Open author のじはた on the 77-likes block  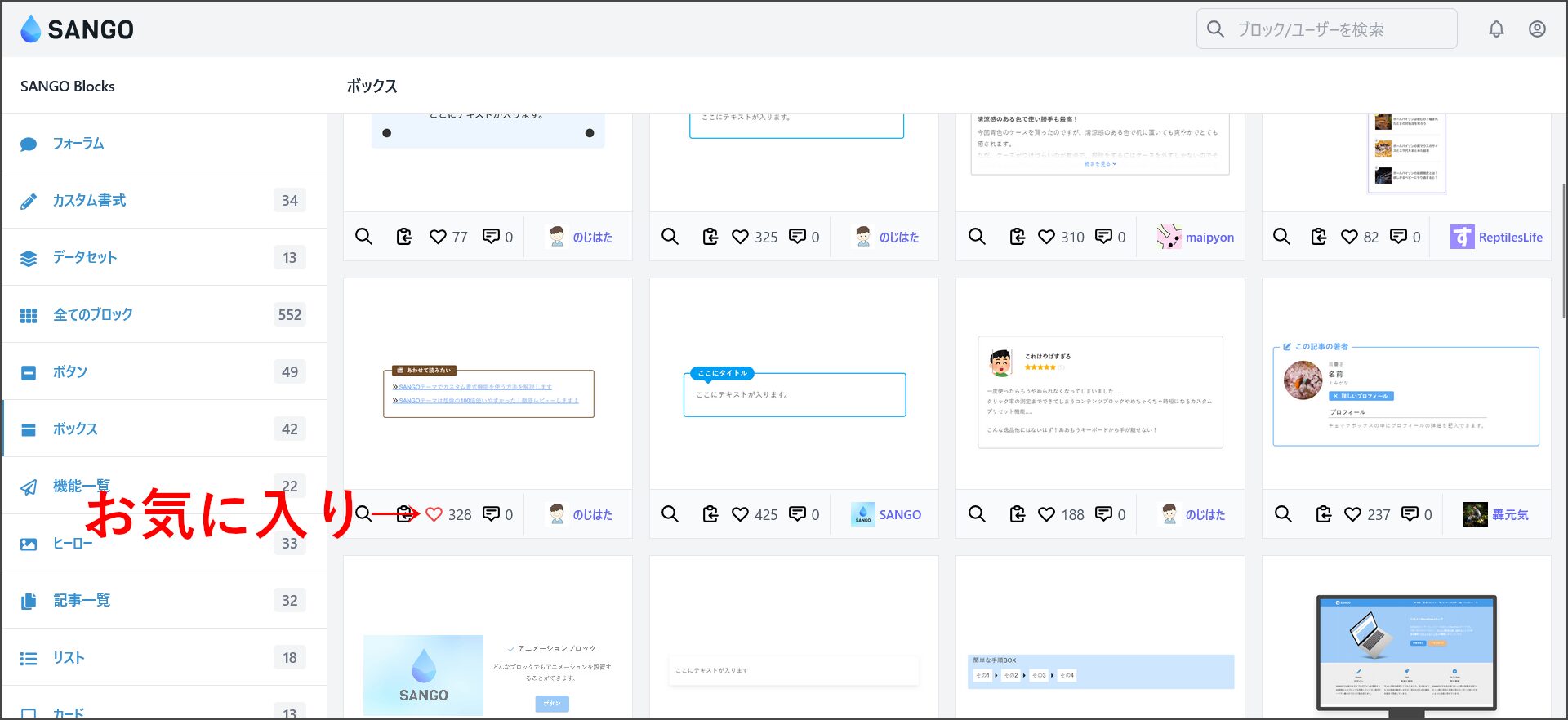(x=580, y=237)
